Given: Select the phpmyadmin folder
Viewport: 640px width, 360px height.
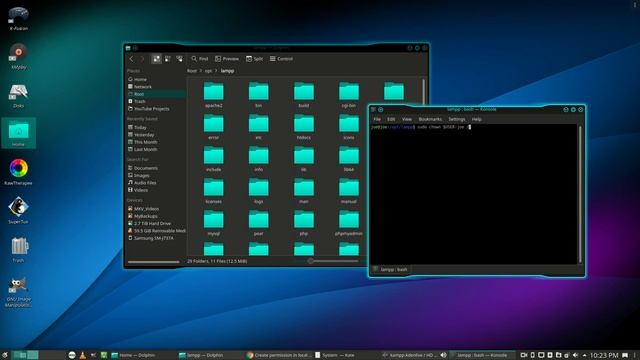Looking at the screenshot, I should pos(349,223).
